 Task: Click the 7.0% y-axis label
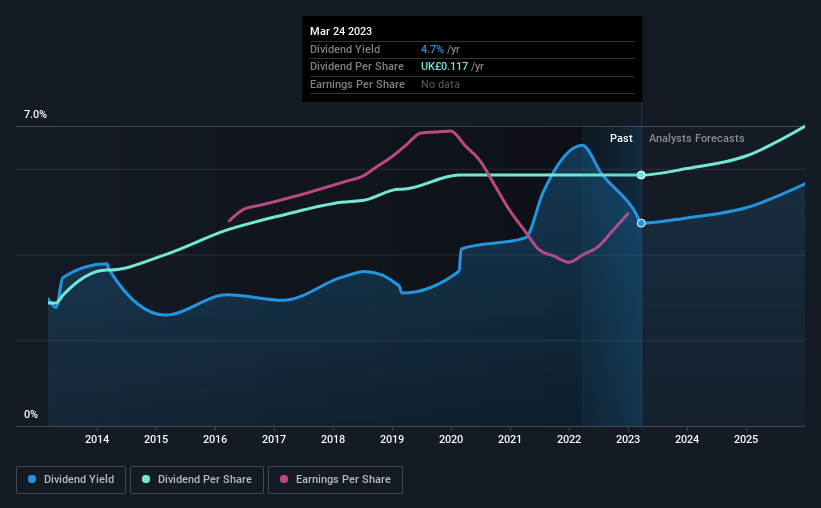click(x=35, y=114)
